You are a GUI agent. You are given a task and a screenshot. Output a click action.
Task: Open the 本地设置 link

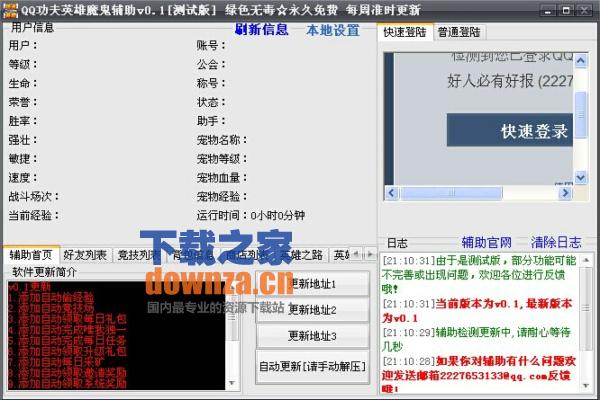click(333, 30)
